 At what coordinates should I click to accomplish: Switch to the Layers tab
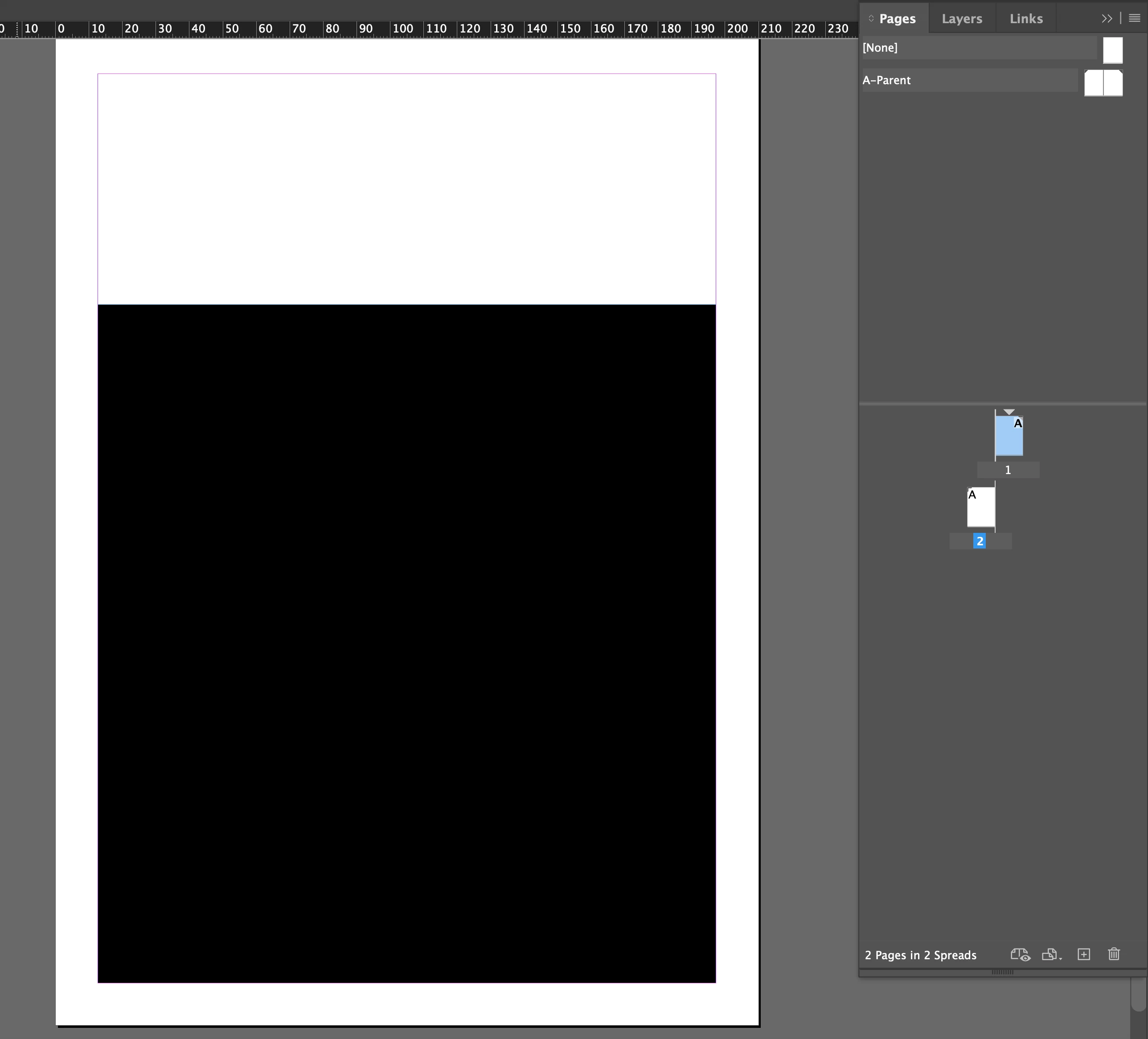pos(961,19)
